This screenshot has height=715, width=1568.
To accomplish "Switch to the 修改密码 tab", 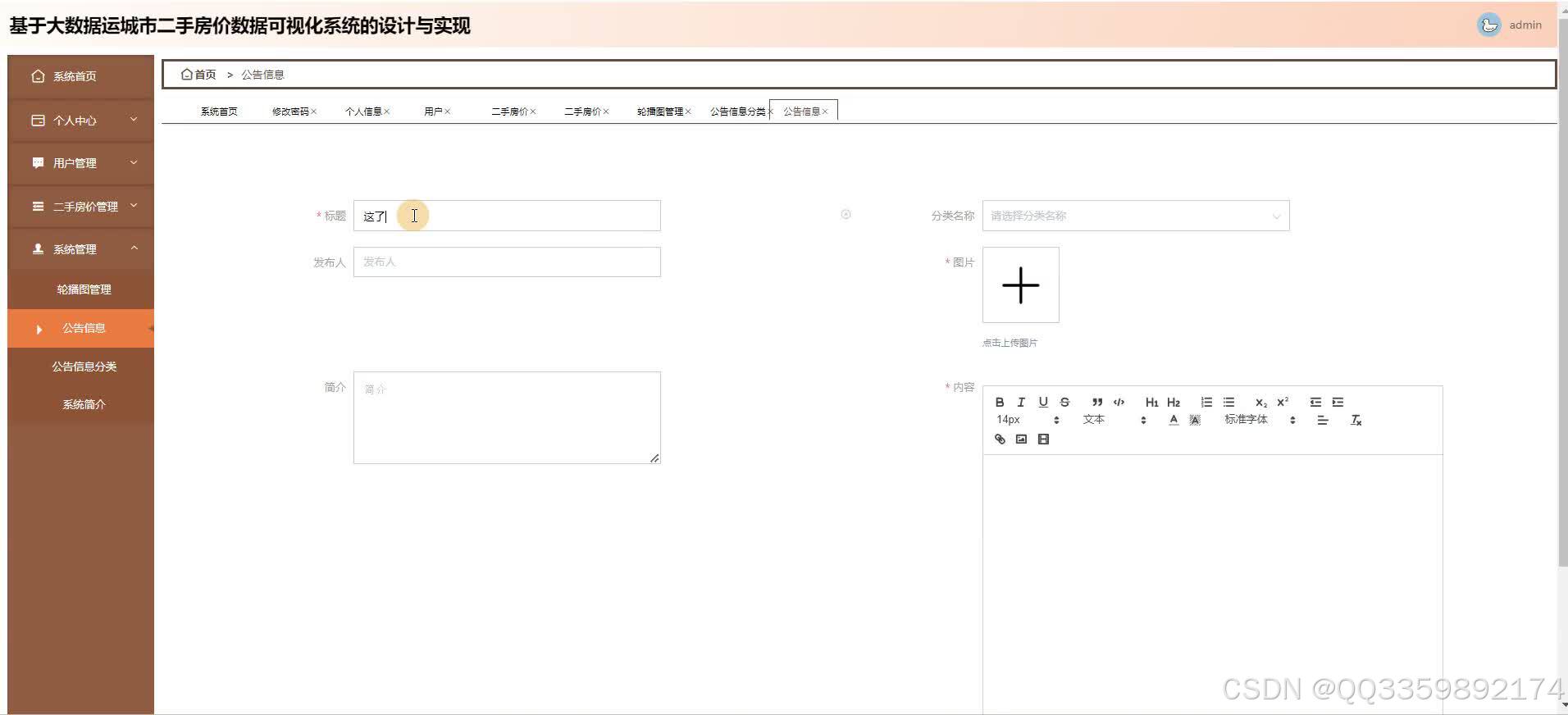I will pos(290,112).
